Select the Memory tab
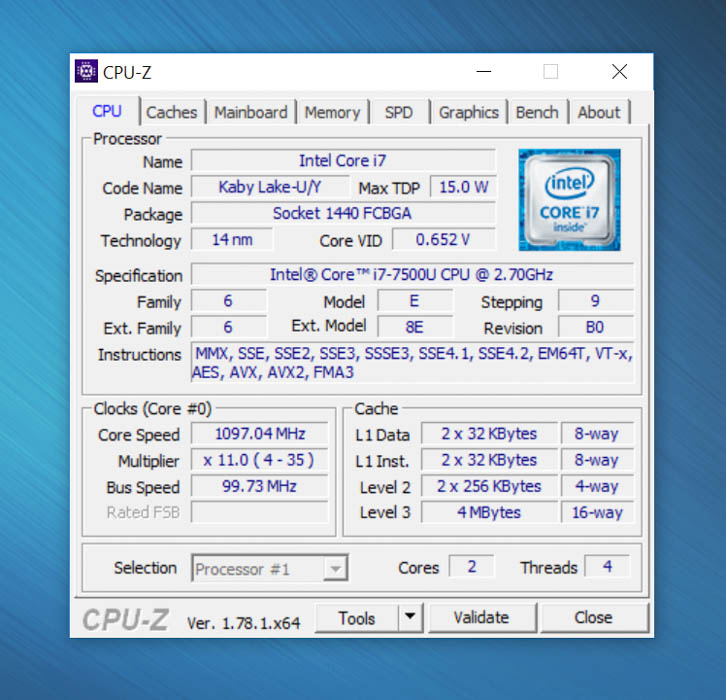726x700 pixels. pyautogui.click(x=332, y=112)
